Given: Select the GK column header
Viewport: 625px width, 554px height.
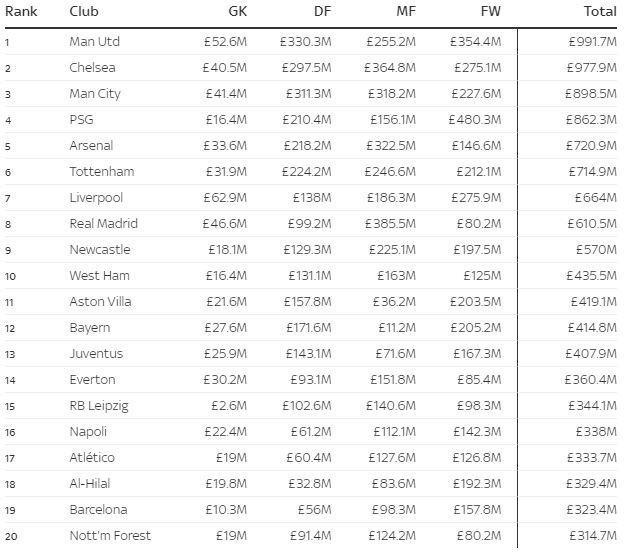Looking at the screenshot, I should [x=238, y=11].
